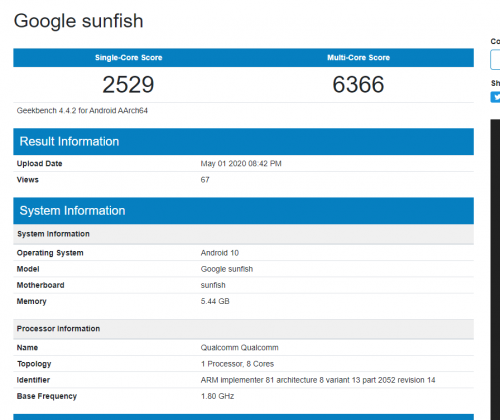Click the Motherboard label

pyautogui.click(x=40, y=285)
